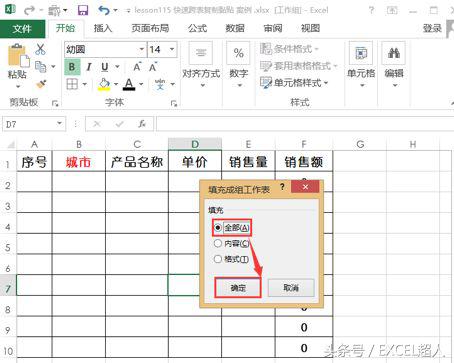Select column D header
This screenshot has width=454, height=363.
click(x=195, y=144)
